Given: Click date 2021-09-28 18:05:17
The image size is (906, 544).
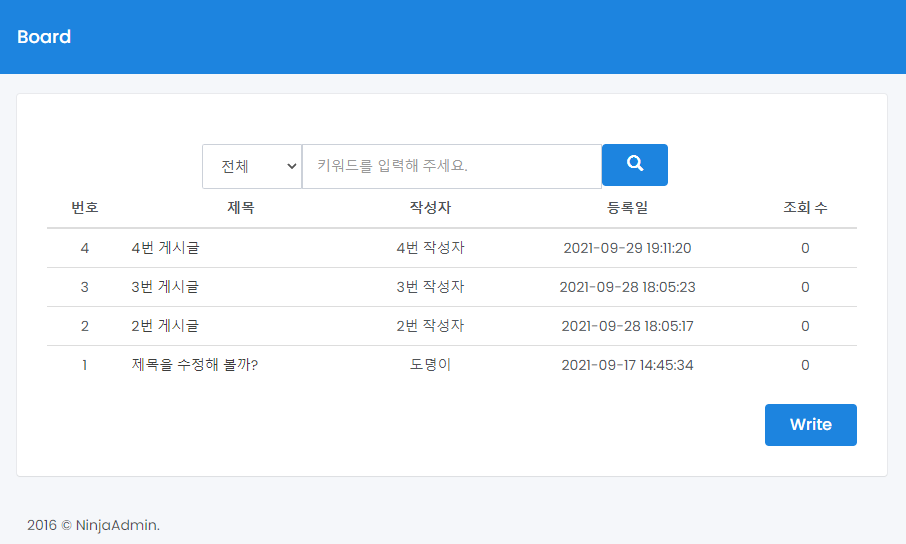Looking at the screenshot, I should click(x=627, y=326).
